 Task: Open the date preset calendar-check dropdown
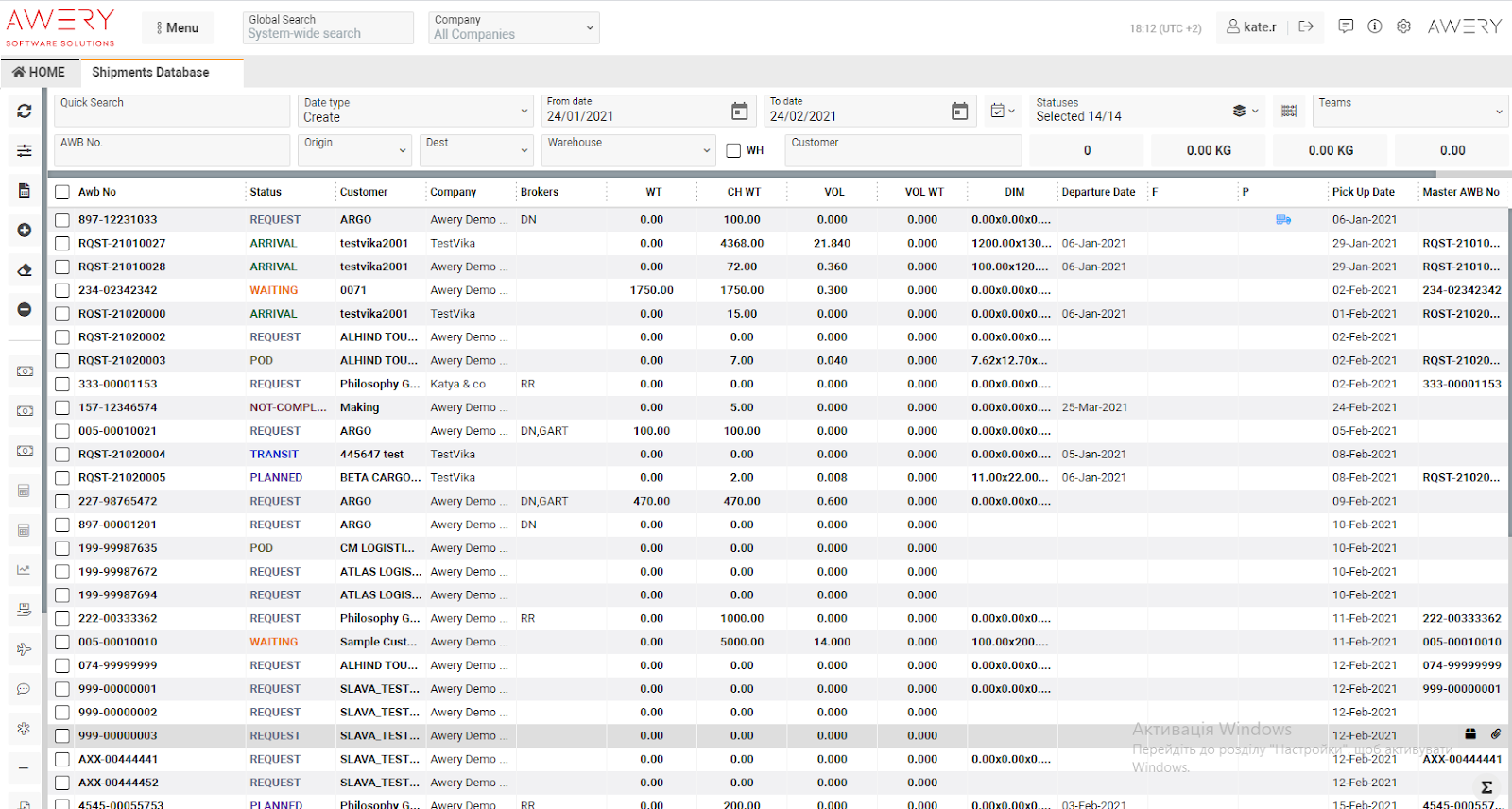click(x=1003, y=111)
